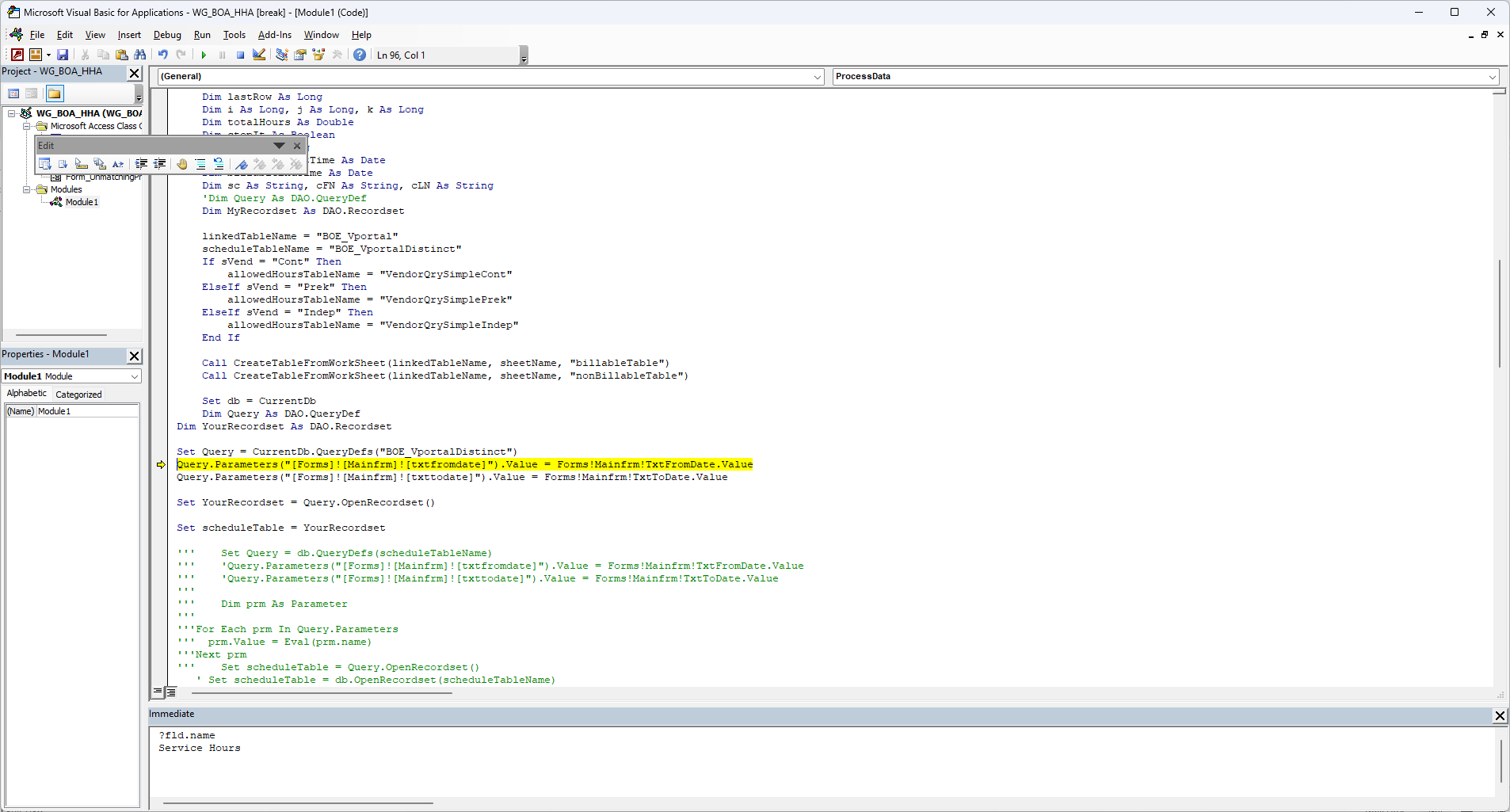Click the code window vertical scrollbar thumb
The image size is (1510, 812).
[x=1499, y=313]
